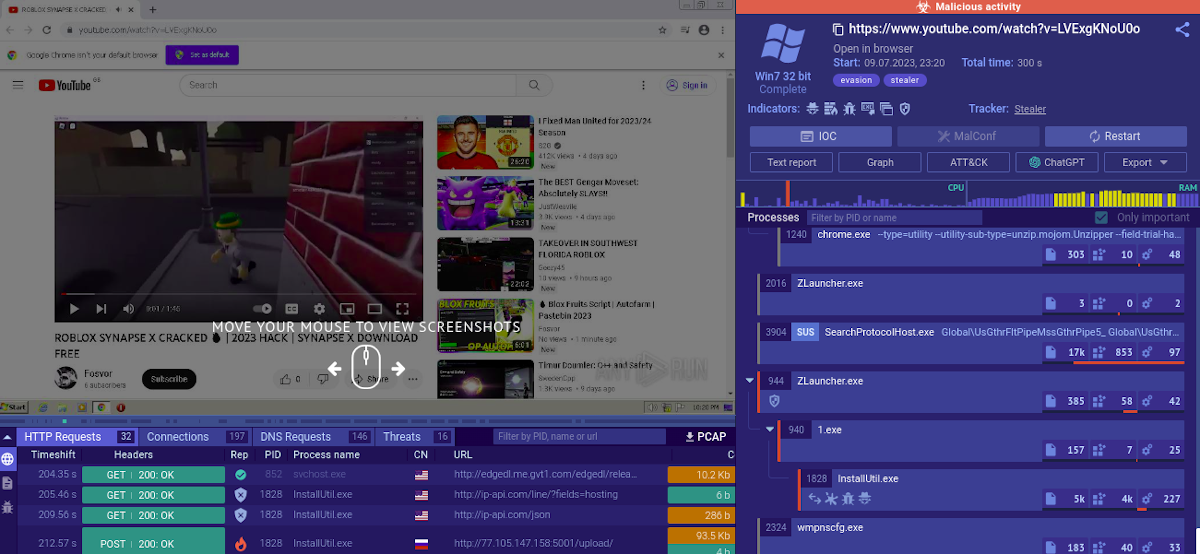Image resolution: width=1200 pixels, height=554 pixels.
Task: Focus the Filter by PID, name or url field
Action: coord(579,437)
